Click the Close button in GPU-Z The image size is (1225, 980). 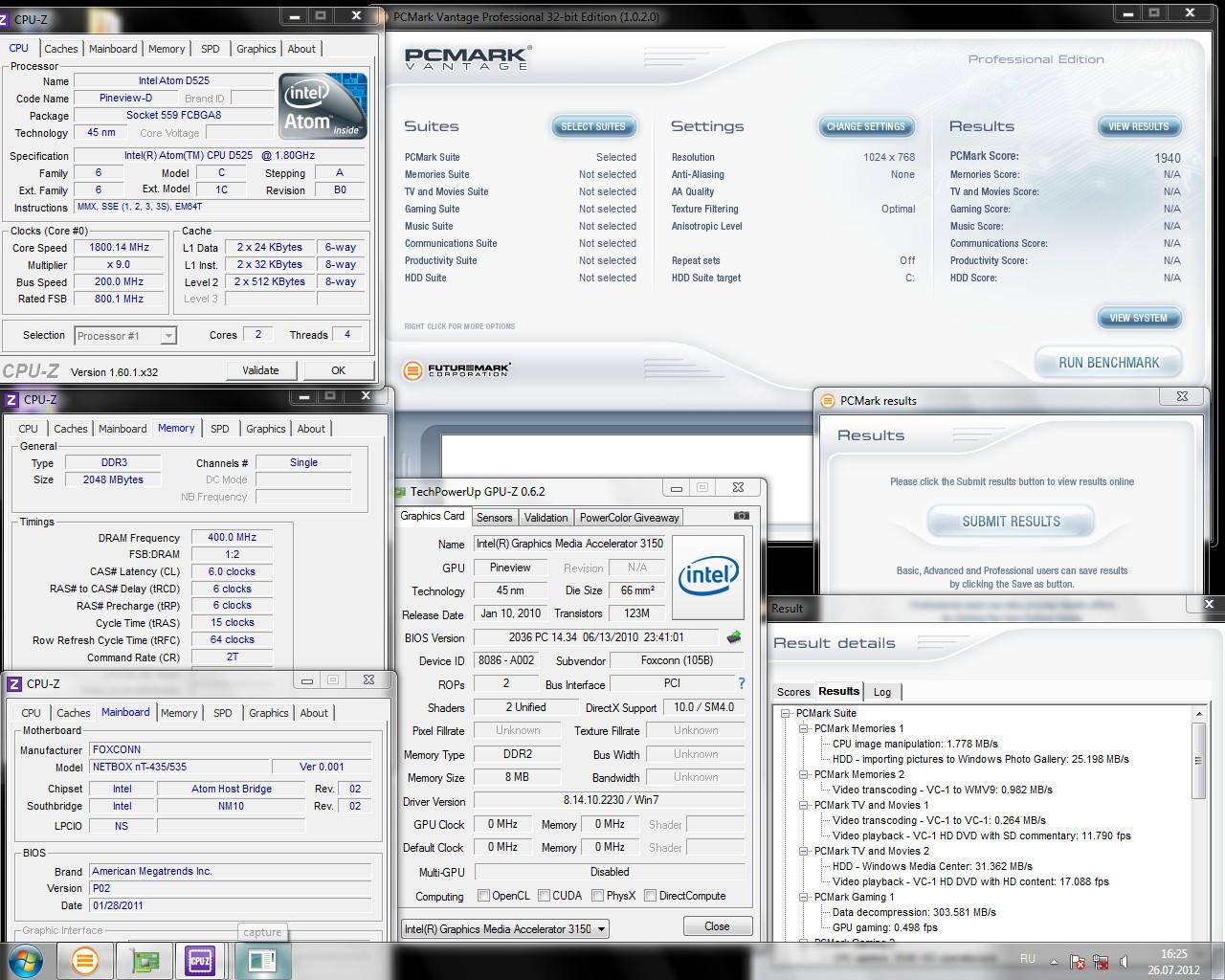tap(717, 926)
